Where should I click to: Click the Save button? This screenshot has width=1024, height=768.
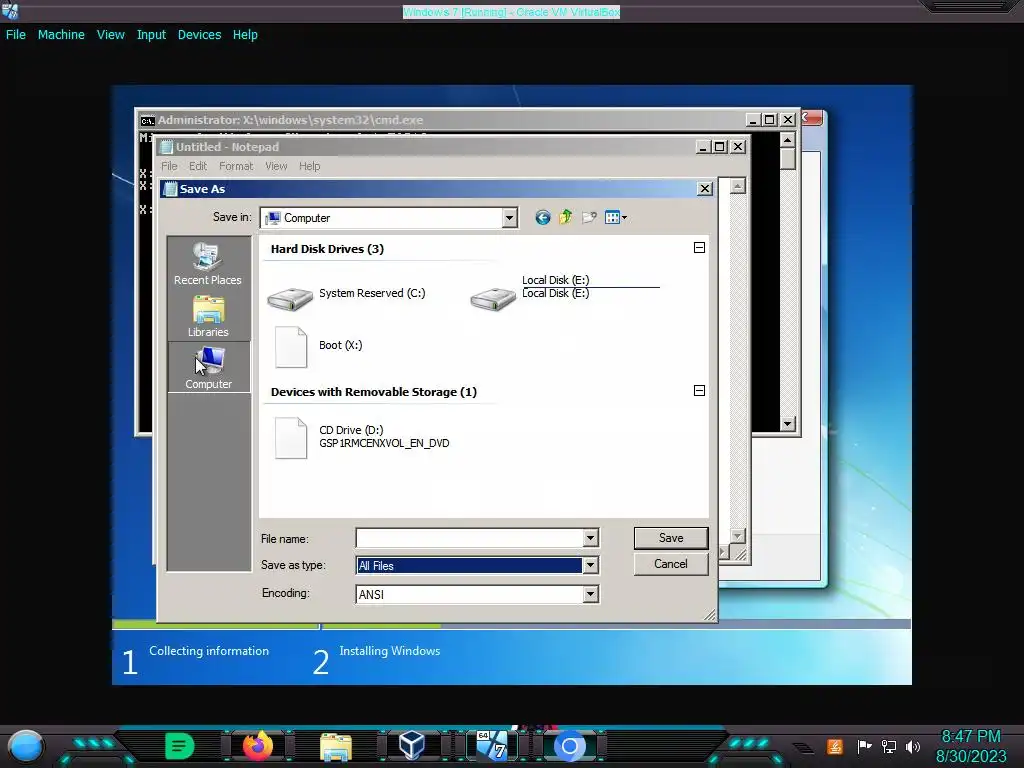point(671,538)
